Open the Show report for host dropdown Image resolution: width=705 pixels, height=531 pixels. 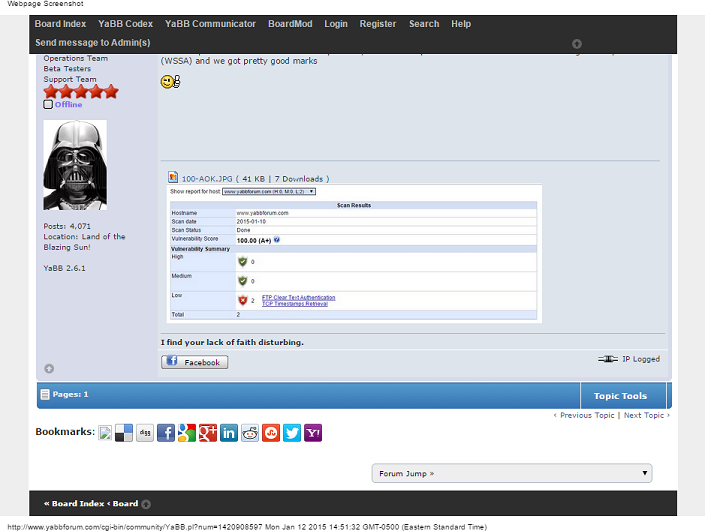[x=269, y=192]
